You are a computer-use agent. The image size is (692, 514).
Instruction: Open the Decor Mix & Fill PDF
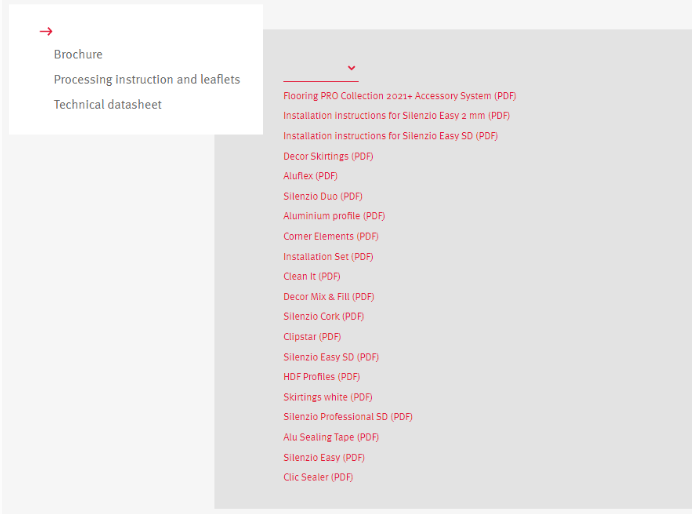[x=329, y=296]
